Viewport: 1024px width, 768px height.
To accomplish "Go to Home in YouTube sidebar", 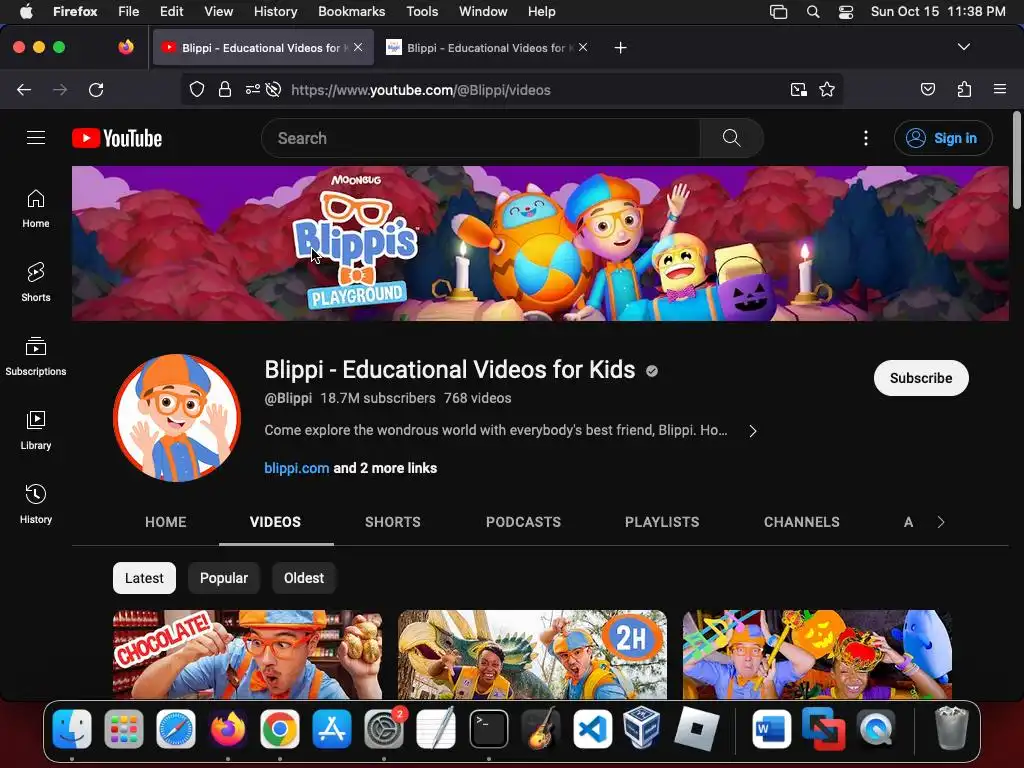I will [36, 208].
